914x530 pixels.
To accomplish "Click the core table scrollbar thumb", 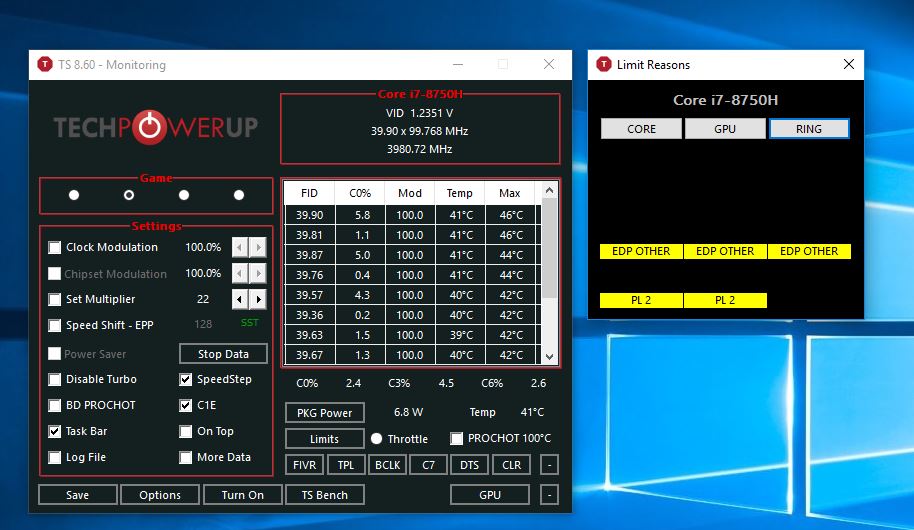I will (x=549, y=248).
